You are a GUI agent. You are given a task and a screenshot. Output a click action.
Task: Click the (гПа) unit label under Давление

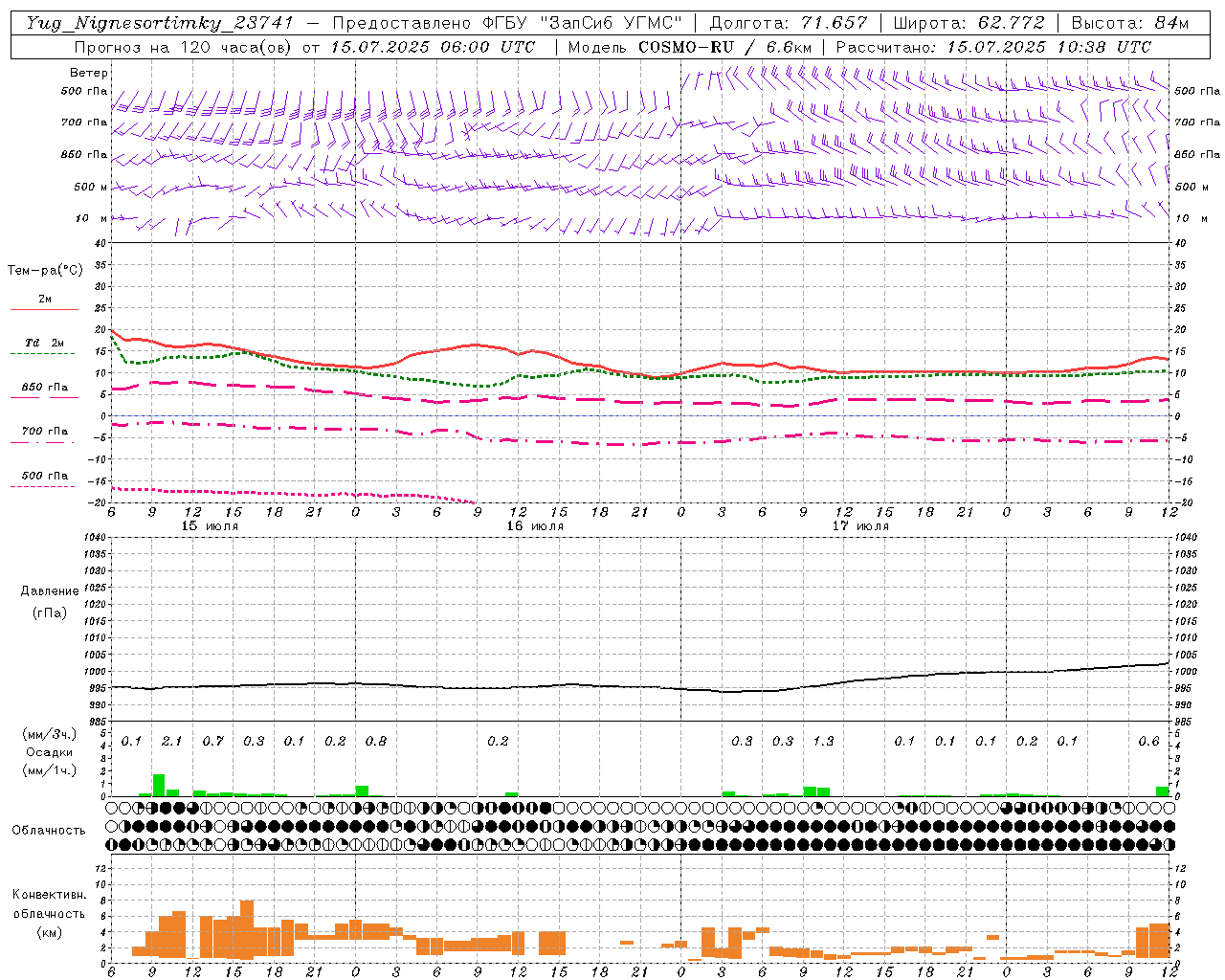pyautogui.click(x=50, y=612)
